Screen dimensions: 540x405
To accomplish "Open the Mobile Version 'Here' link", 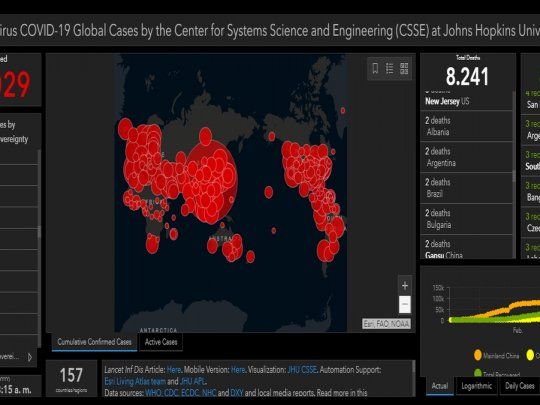I will 238,370.
